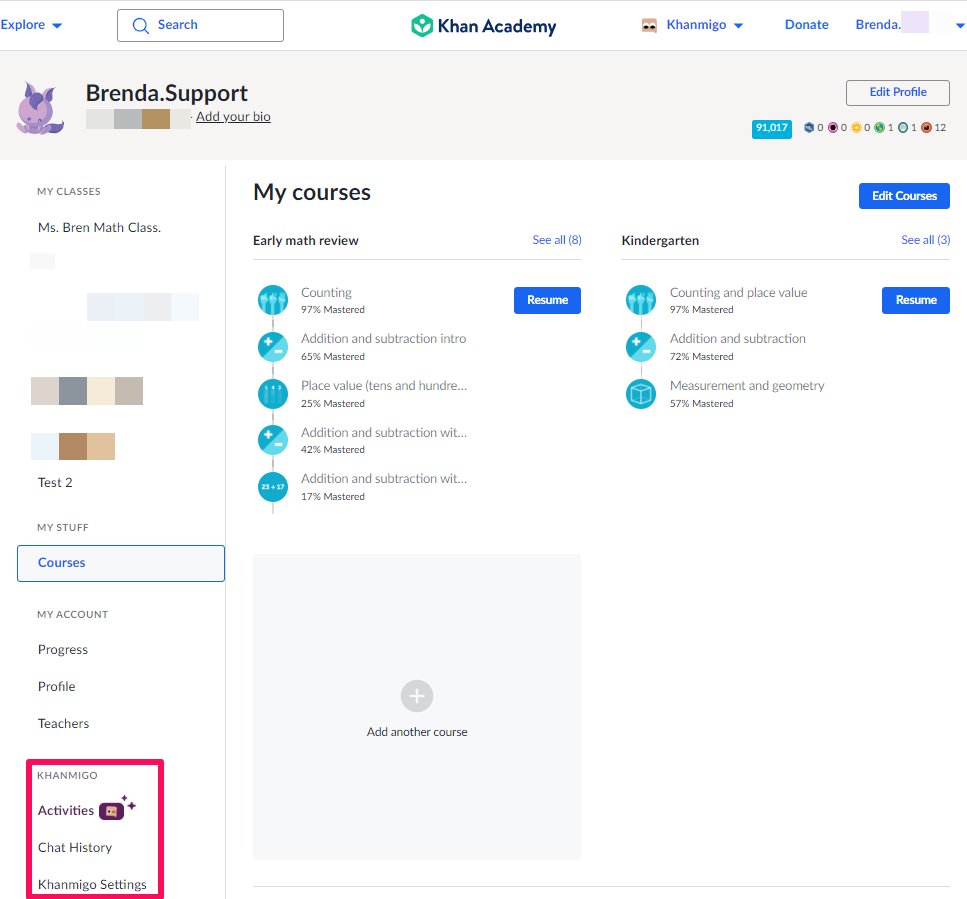
Task: Click the dark blue badge icon beside 91,017
Action: click(809, 128)
